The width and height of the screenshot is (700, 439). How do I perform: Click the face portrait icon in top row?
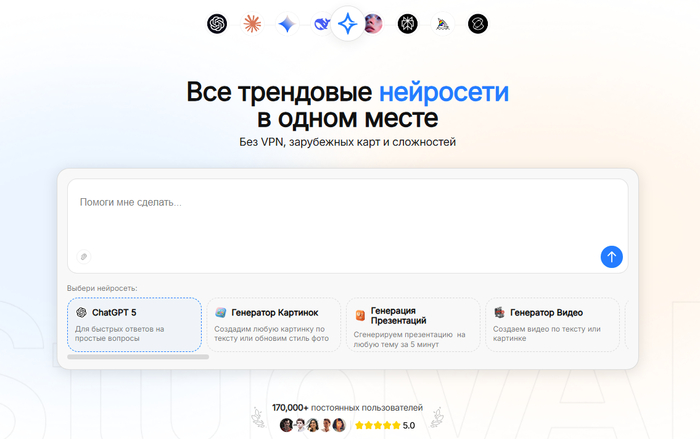click(x=374, y=24)
